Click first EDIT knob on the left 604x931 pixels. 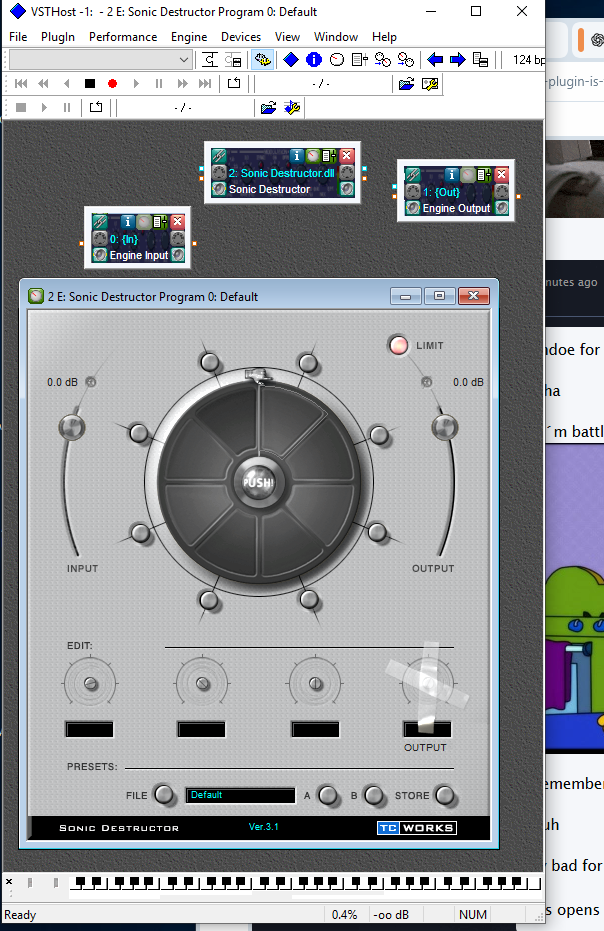coord(90,683)
